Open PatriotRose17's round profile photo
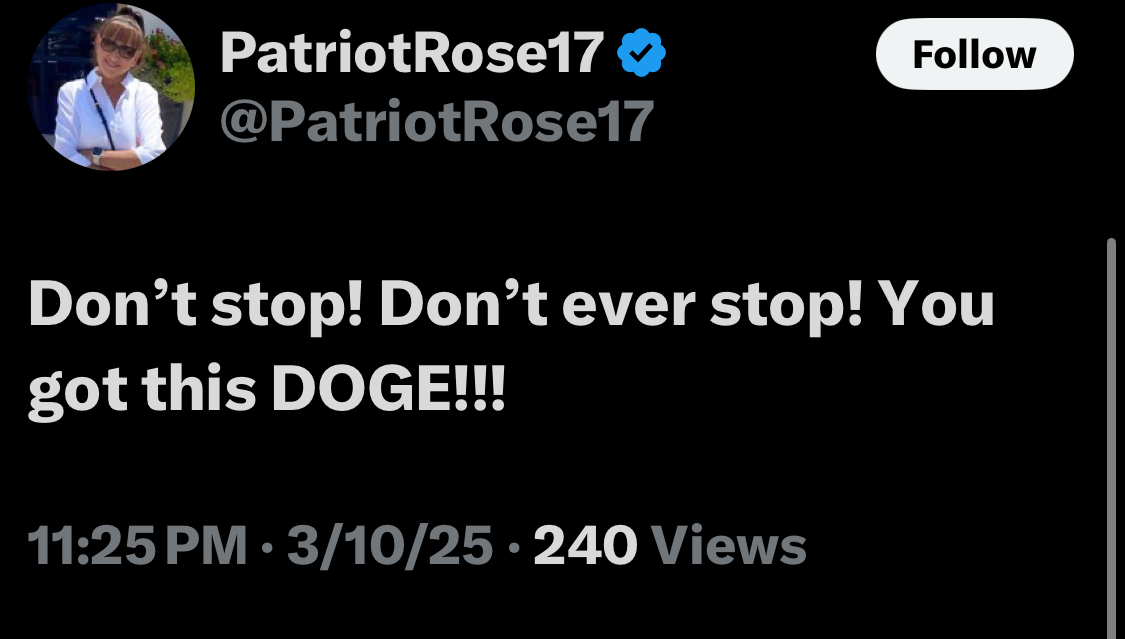This screenshot has height=639, width=1125. tap(110, 86)
